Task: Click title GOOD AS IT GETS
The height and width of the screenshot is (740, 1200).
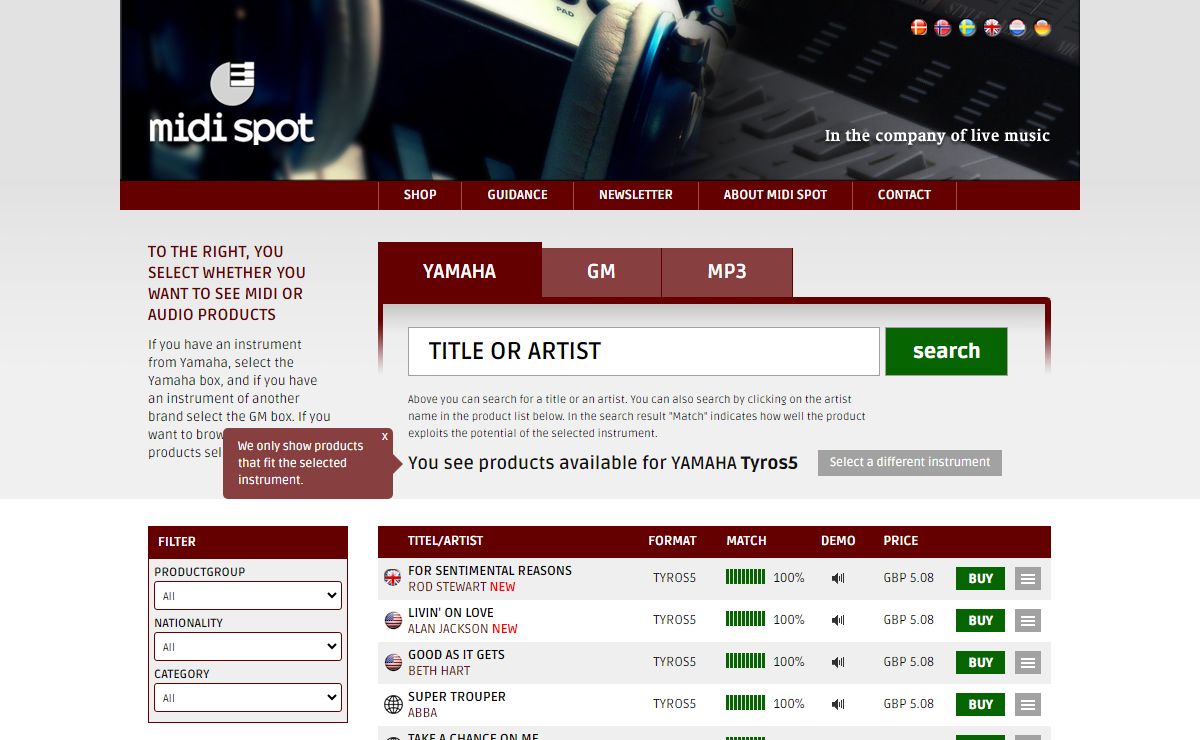Action: (x=456, y=655)
